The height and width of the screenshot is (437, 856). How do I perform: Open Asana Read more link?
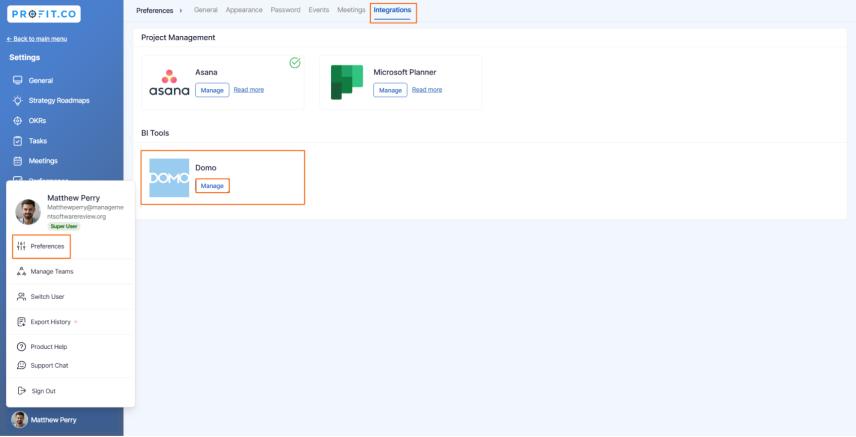[x=249, y=90]
